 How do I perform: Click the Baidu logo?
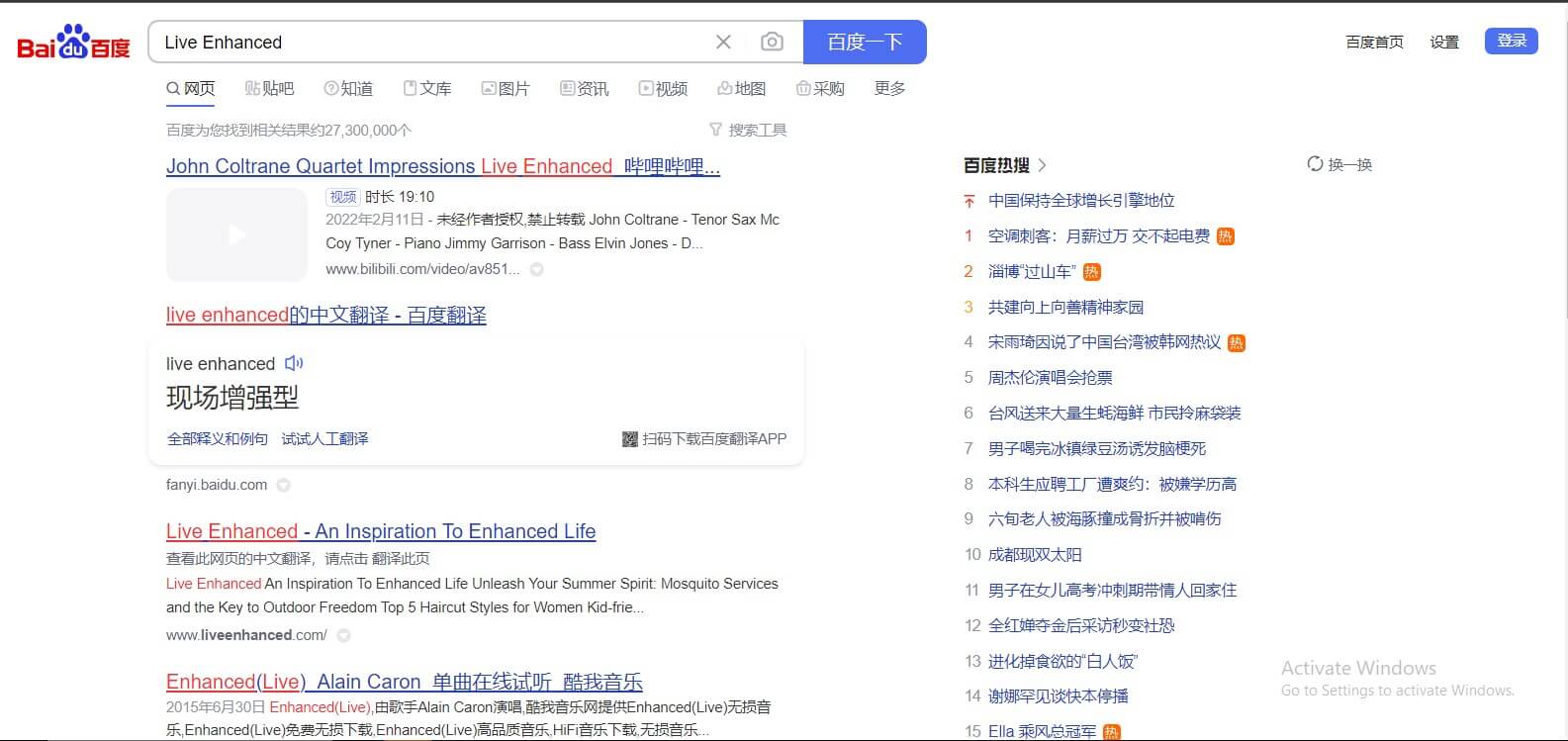click(73, 42)
